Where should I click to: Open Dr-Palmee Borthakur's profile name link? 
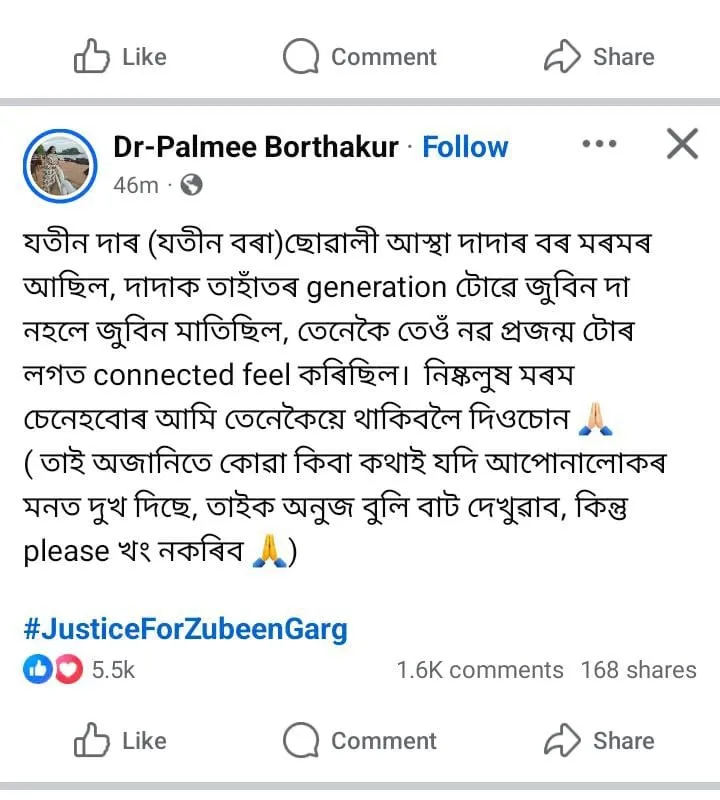254,147
